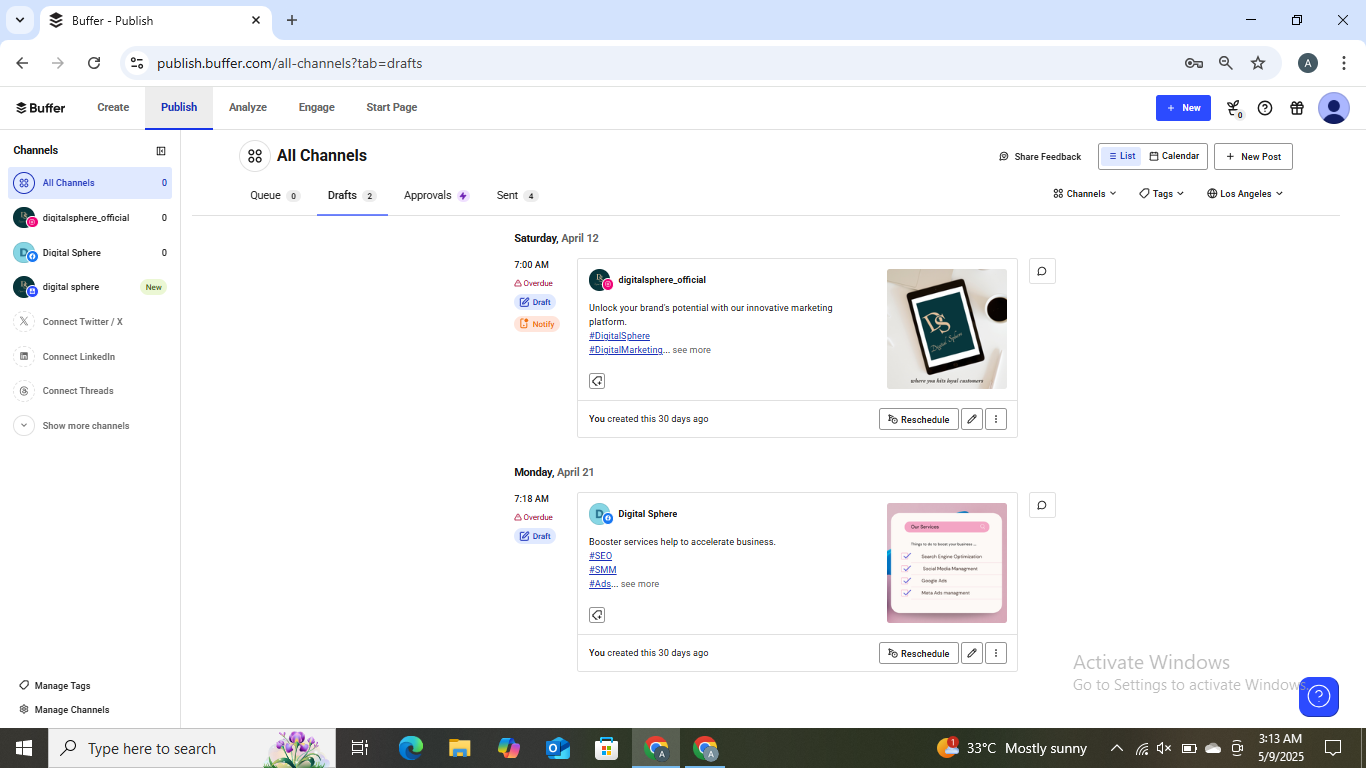Switch to the Approvals tab

[436, 196]
